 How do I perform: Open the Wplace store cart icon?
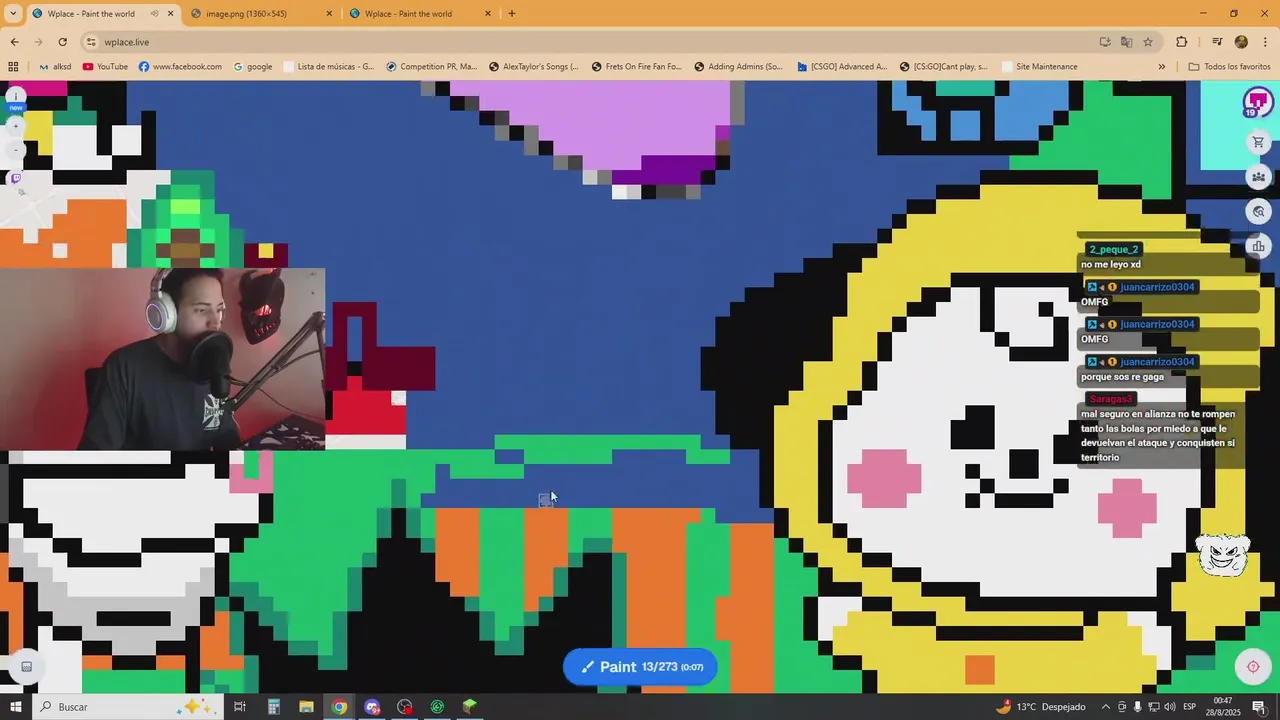(x=1258, y=142)
